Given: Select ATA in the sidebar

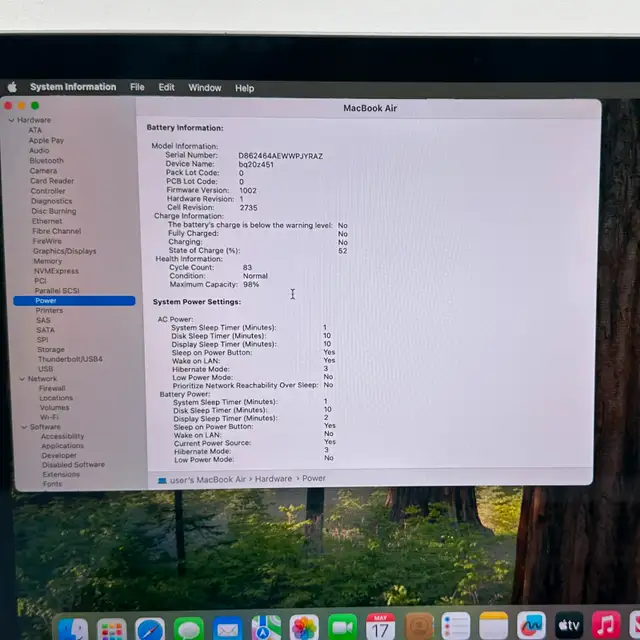Looking at the screenshot, I should (x=35, y=130).
